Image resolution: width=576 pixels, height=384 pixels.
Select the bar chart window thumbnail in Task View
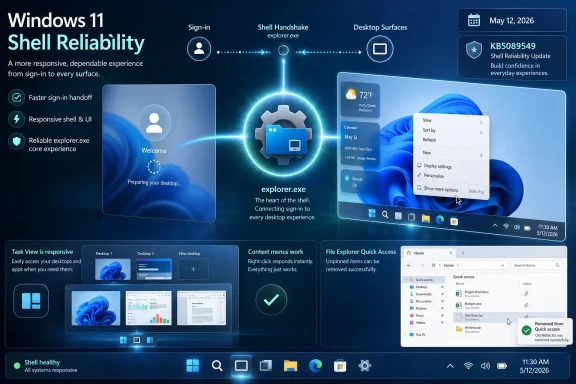point(148,308)
